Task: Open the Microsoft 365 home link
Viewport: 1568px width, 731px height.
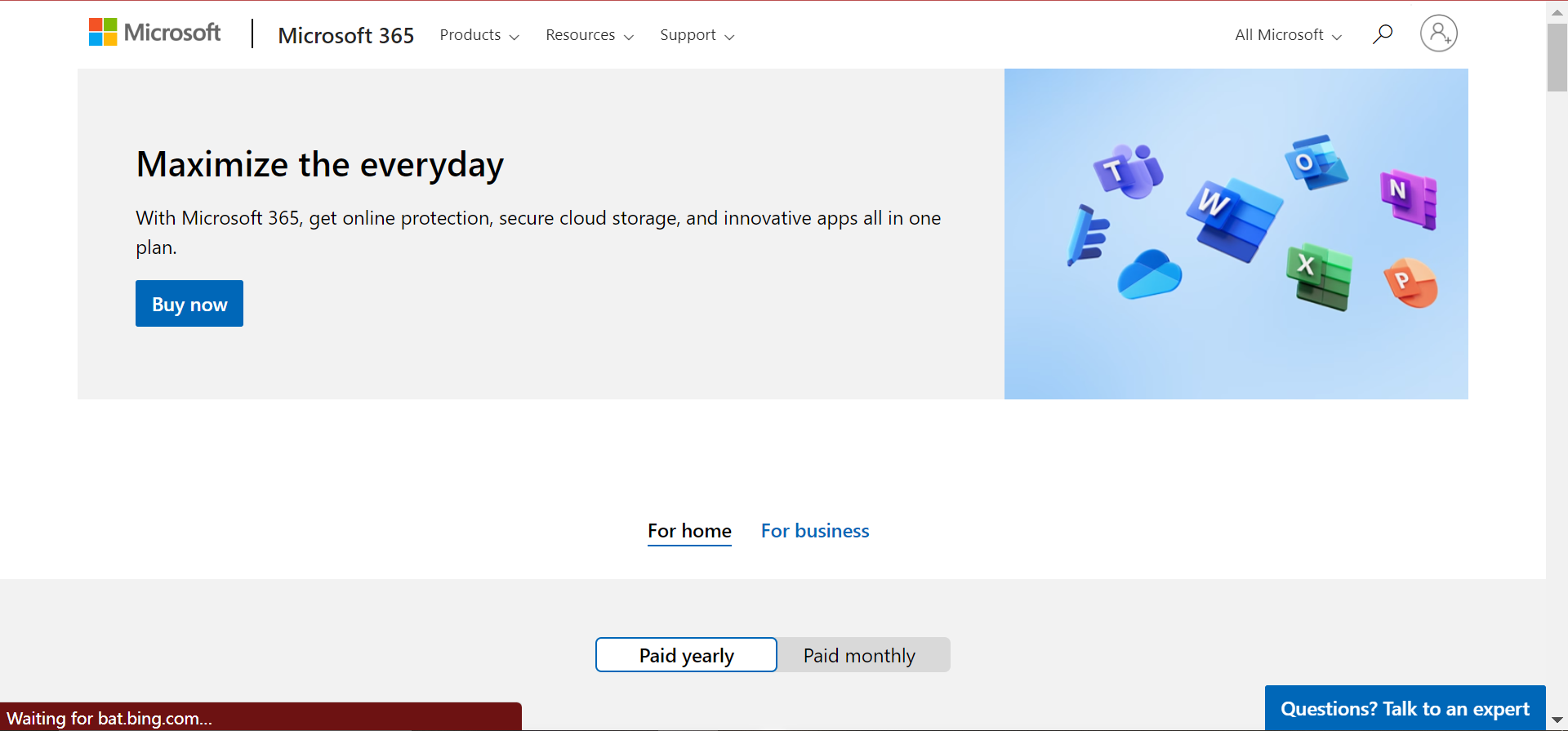Action: [345, 35]
